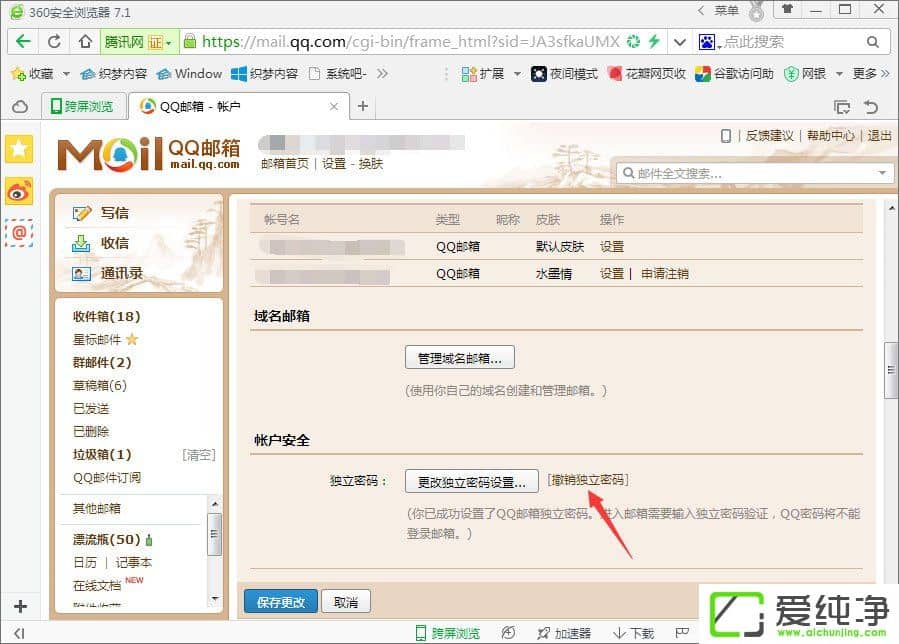Go back with the browser back arrow
The width and height of the screenshot is (899, 644).
click(x=23, y=42)
